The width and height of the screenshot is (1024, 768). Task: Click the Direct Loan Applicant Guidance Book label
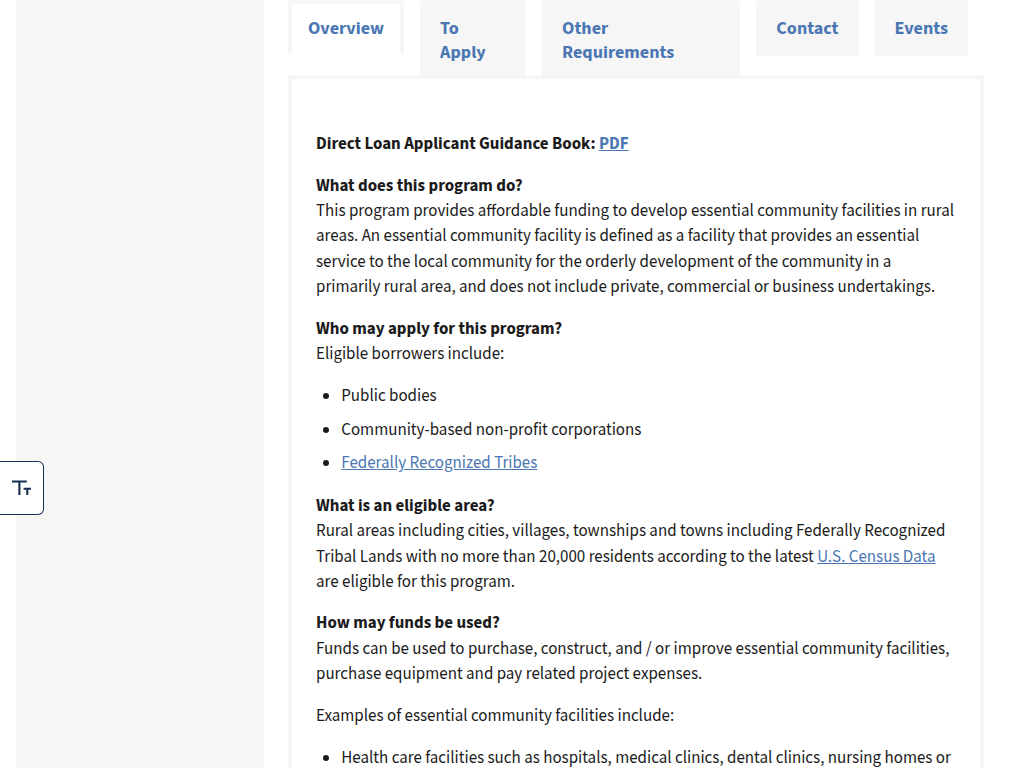point(456,144)
